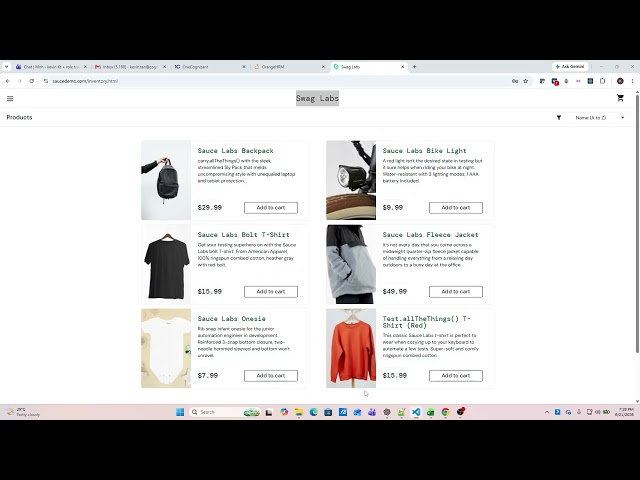Switch to the Chat tab
The width and height of the screenshot is (640, 480).
click(51, 67)
